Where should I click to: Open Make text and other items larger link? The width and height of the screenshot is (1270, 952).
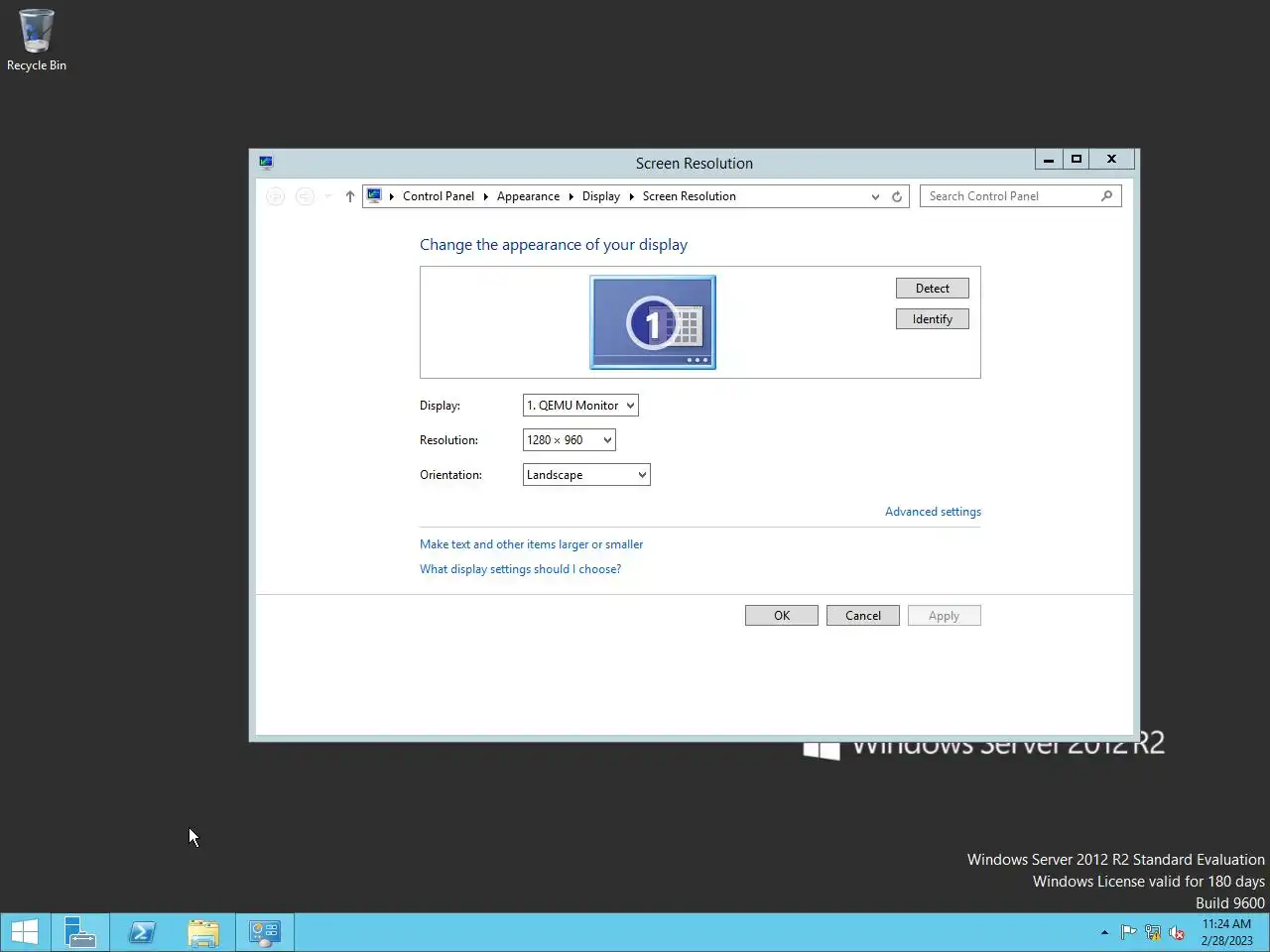(531, 544)
